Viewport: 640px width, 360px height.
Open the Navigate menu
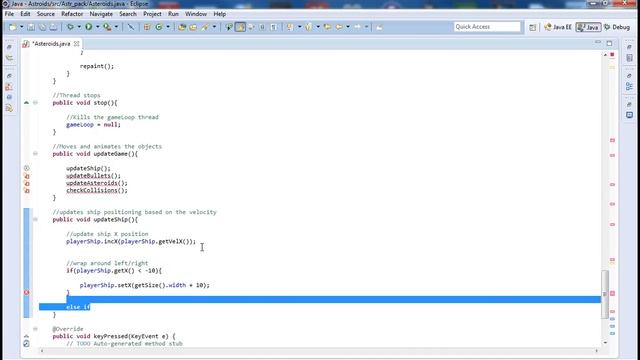pyautogui.click(x=101, y=14)
